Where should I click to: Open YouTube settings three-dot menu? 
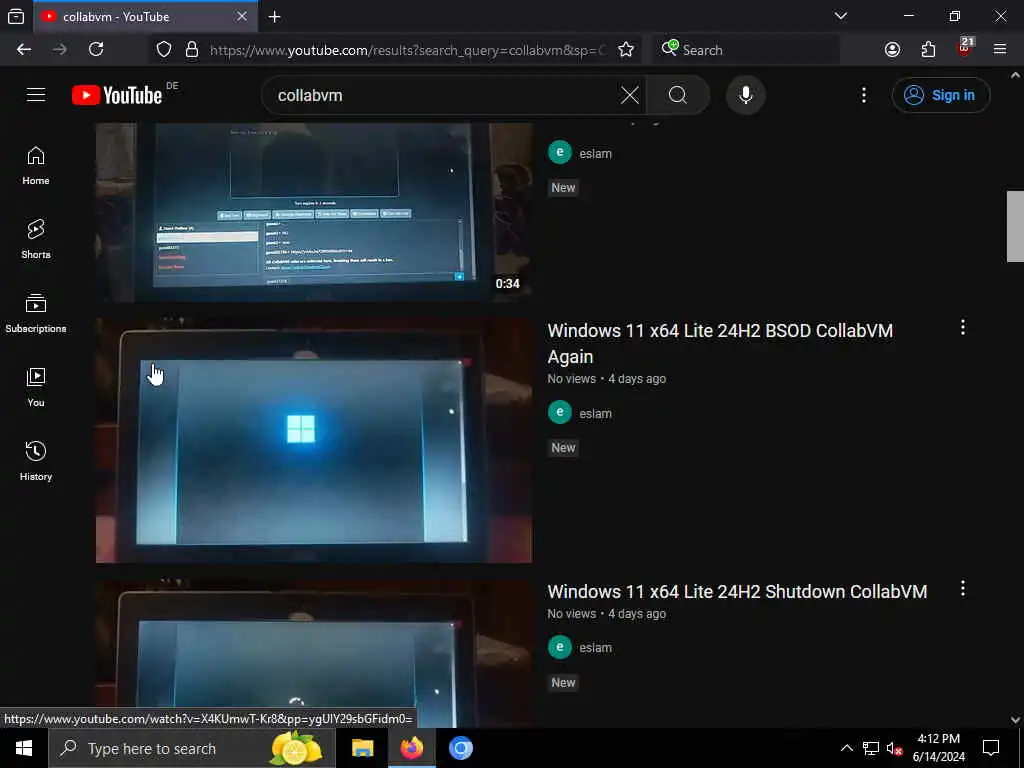click(863, 95)
